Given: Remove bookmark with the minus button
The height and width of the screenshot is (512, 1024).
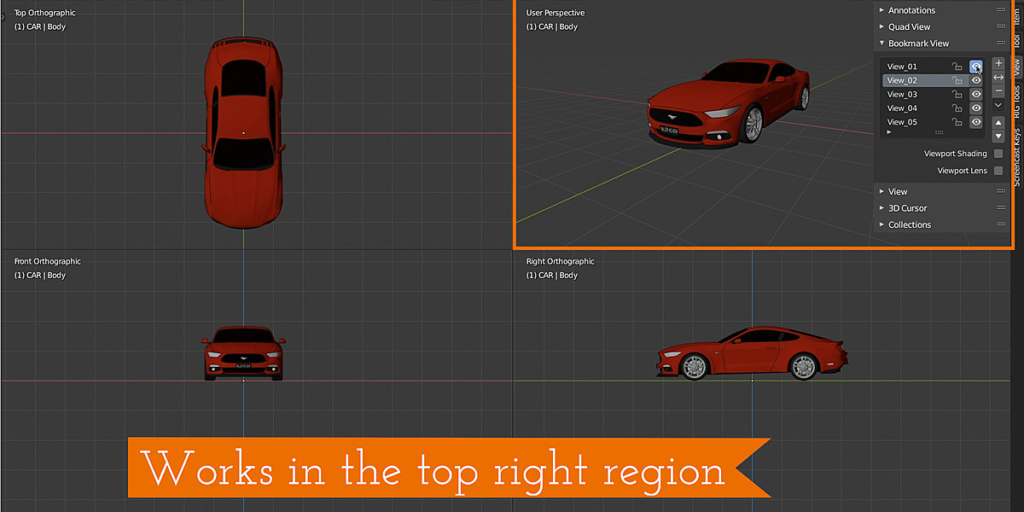Looking at the screenshot, I should 998,91.
